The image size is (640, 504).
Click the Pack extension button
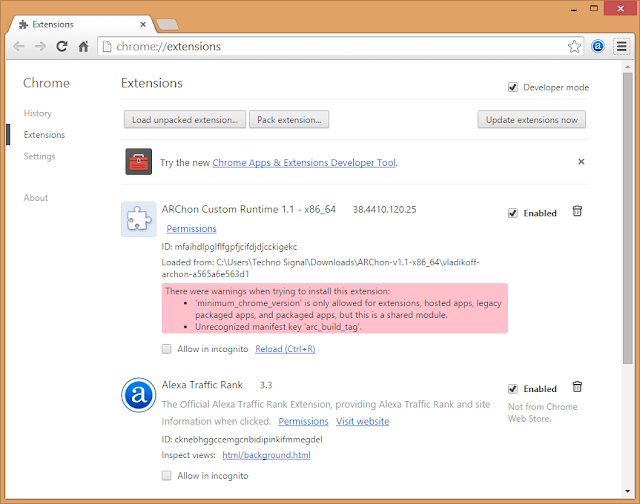point(289,120)
